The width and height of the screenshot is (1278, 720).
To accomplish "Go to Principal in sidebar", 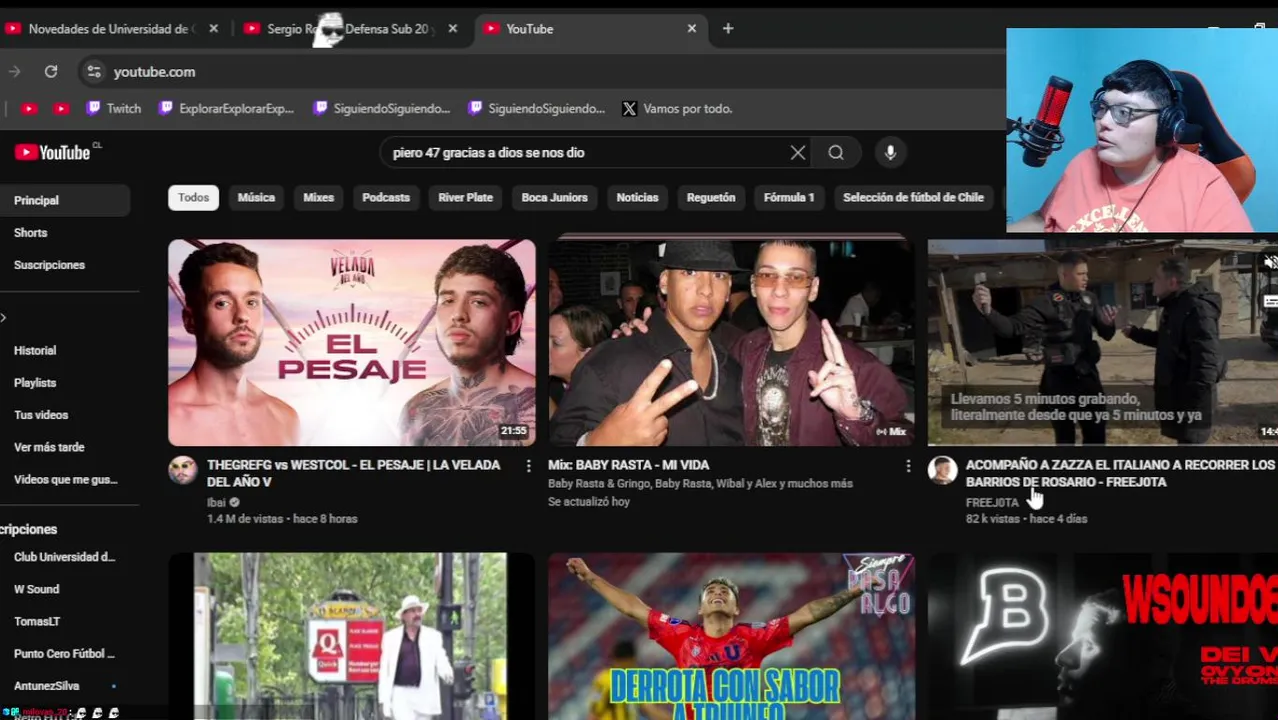I will (x=65, y=201).
